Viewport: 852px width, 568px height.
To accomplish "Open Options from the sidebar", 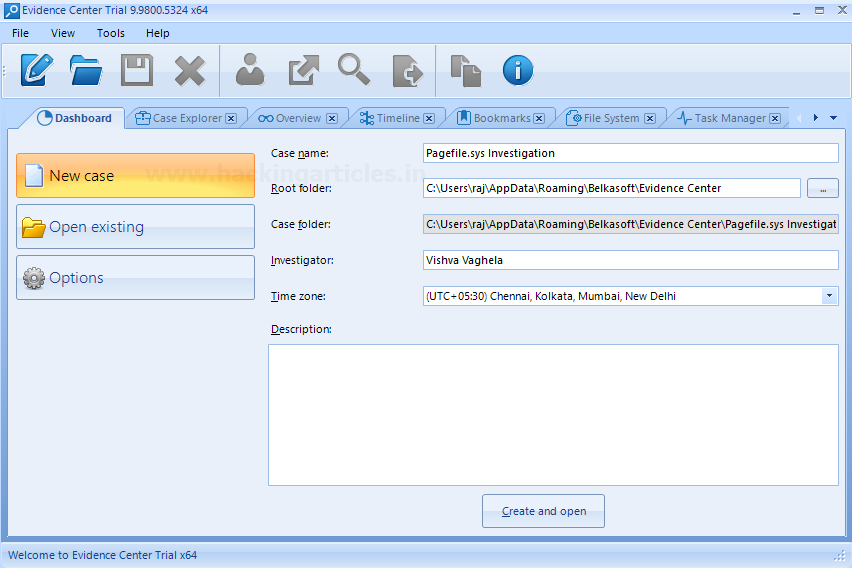I will (x=135, y=278).
